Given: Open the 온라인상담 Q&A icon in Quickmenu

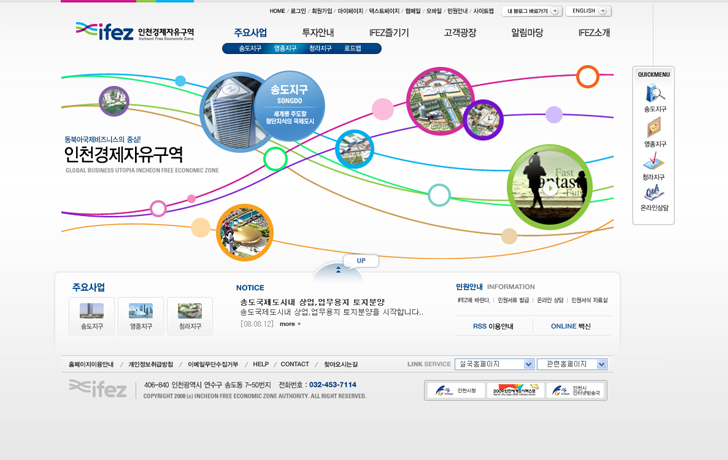Looking at the screenshot, I should (x=654, y=193).
